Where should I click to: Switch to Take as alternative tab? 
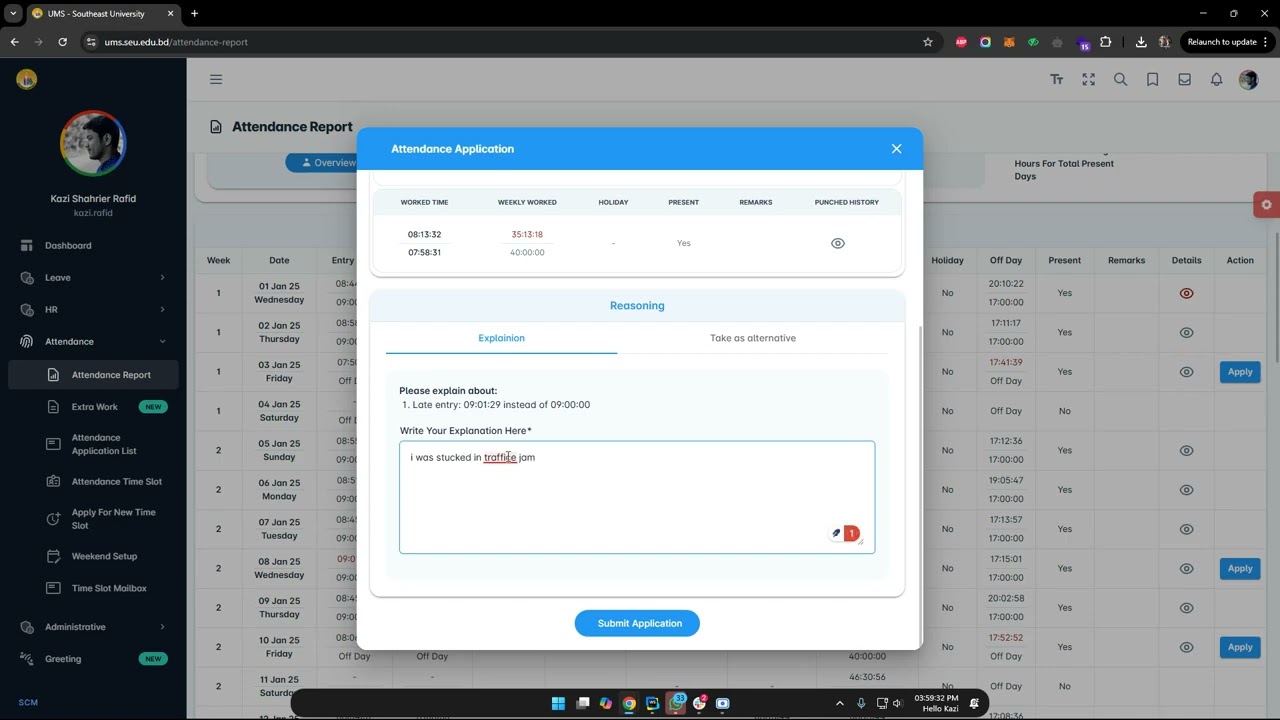coord(753,338)
